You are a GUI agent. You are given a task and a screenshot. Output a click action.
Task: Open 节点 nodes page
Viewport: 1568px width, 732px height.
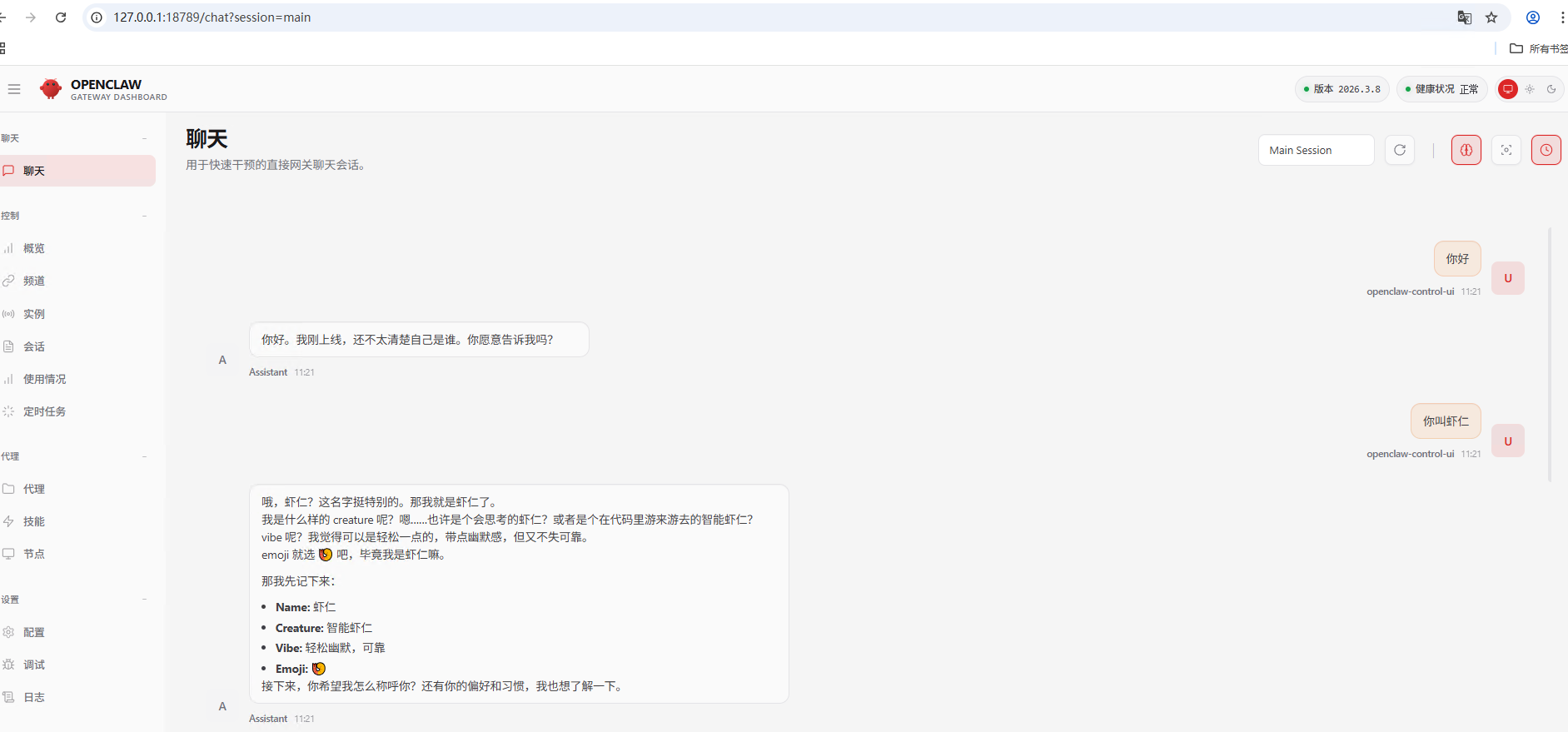[77, 554]
